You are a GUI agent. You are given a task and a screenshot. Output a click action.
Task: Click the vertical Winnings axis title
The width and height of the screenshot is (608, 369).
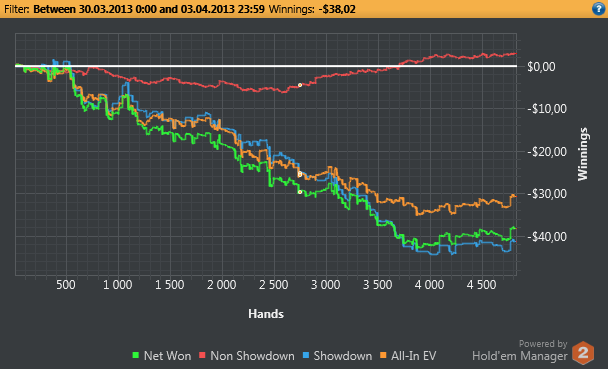click(583, 154)
